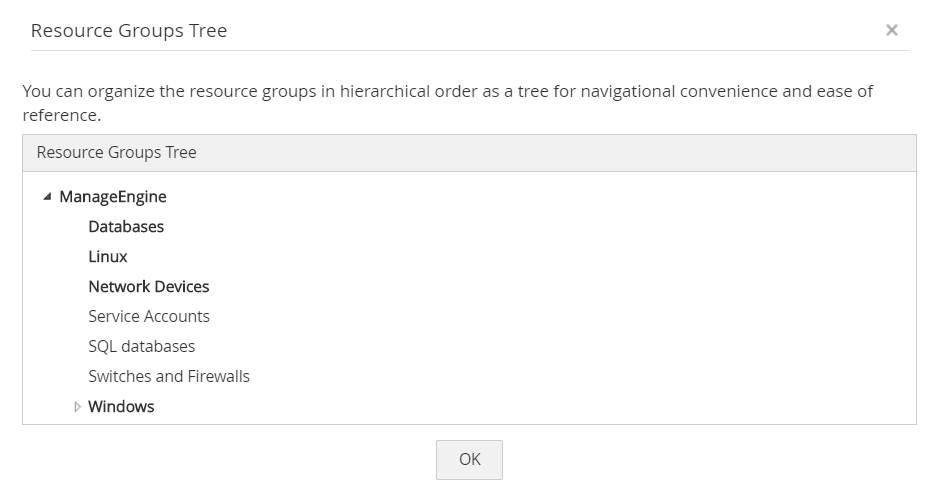Collapse the ManageEngine tree node
This screenshot has width=942, height=496.
[47, 197]
